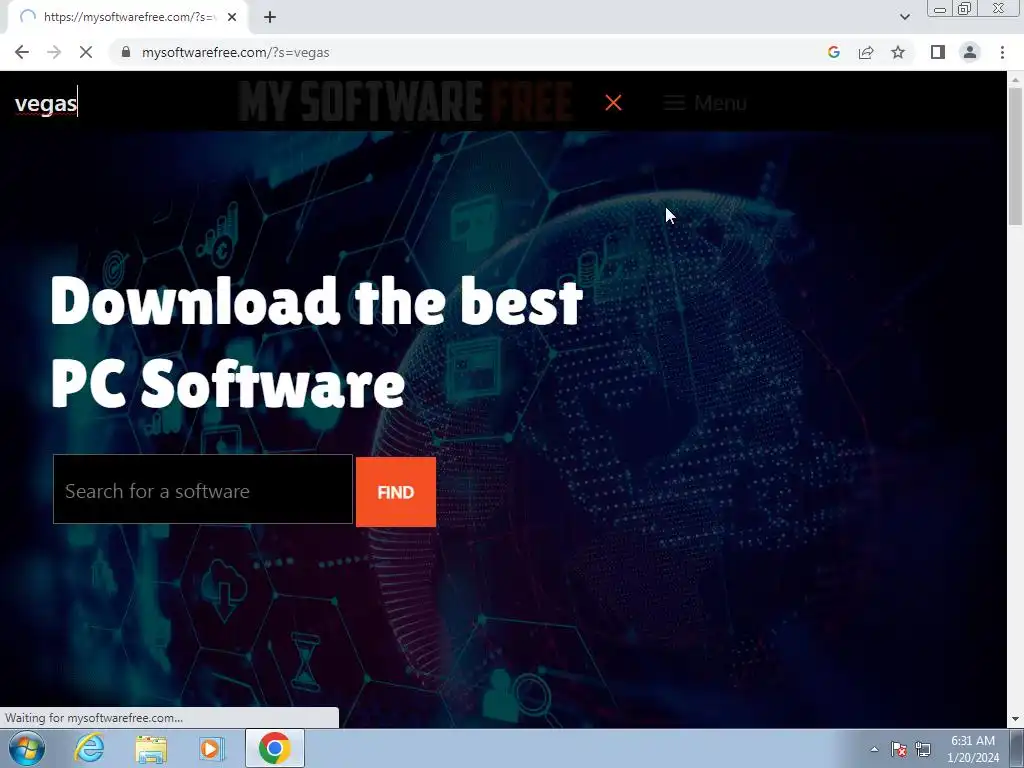Go back to the previous page
The image size is (1024, 768).
point(22,52)
